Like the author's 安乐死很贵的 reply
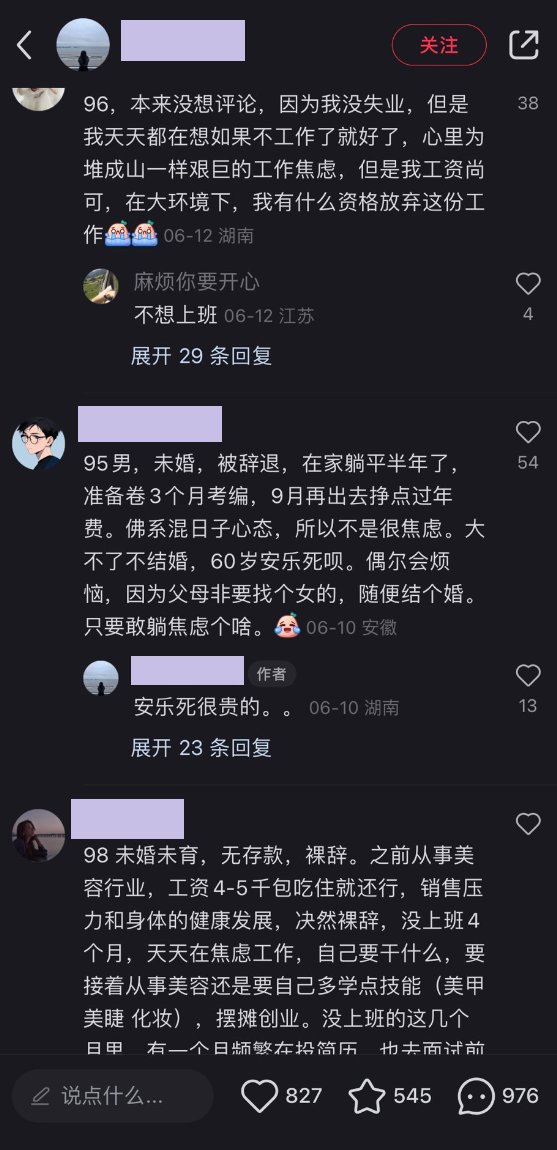557x1150 pixels. coord(528,675)
